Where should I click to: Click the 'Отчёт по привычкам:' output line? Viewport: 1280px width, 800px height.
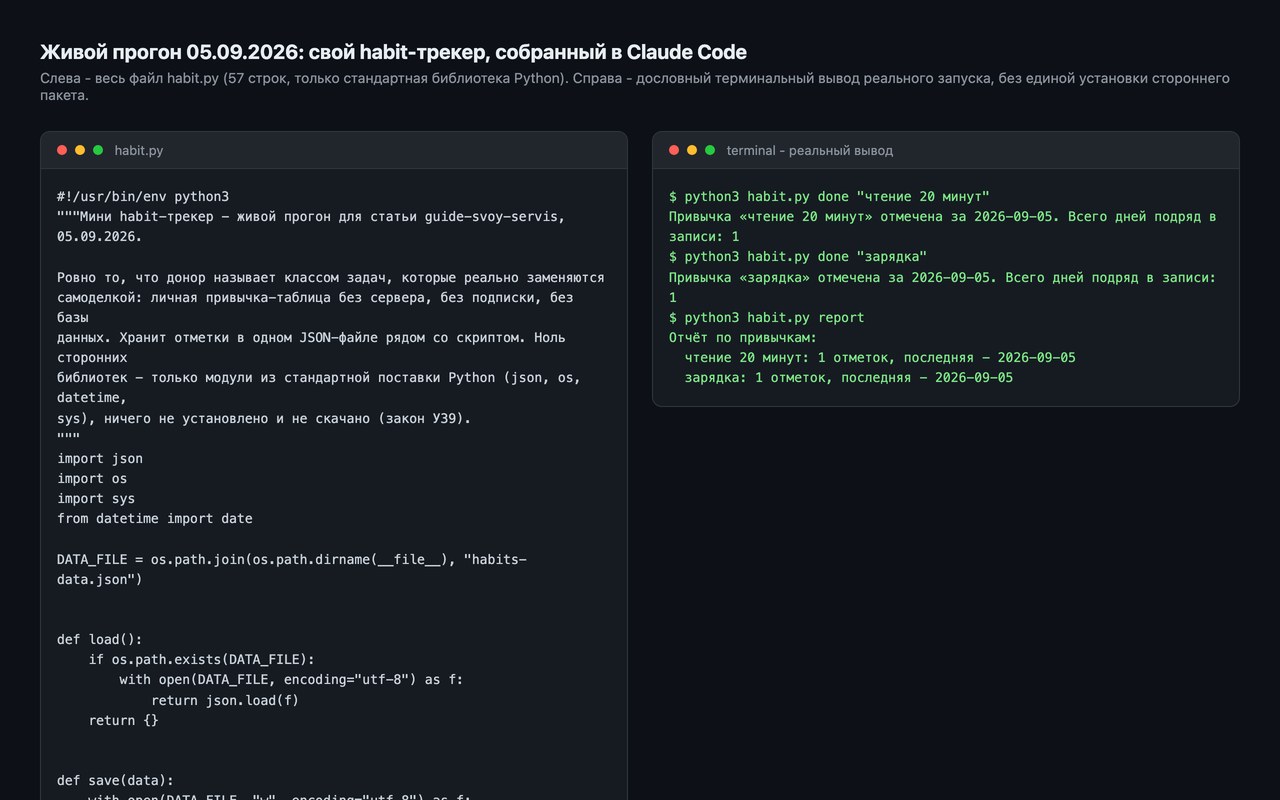(x=743, y=337)
